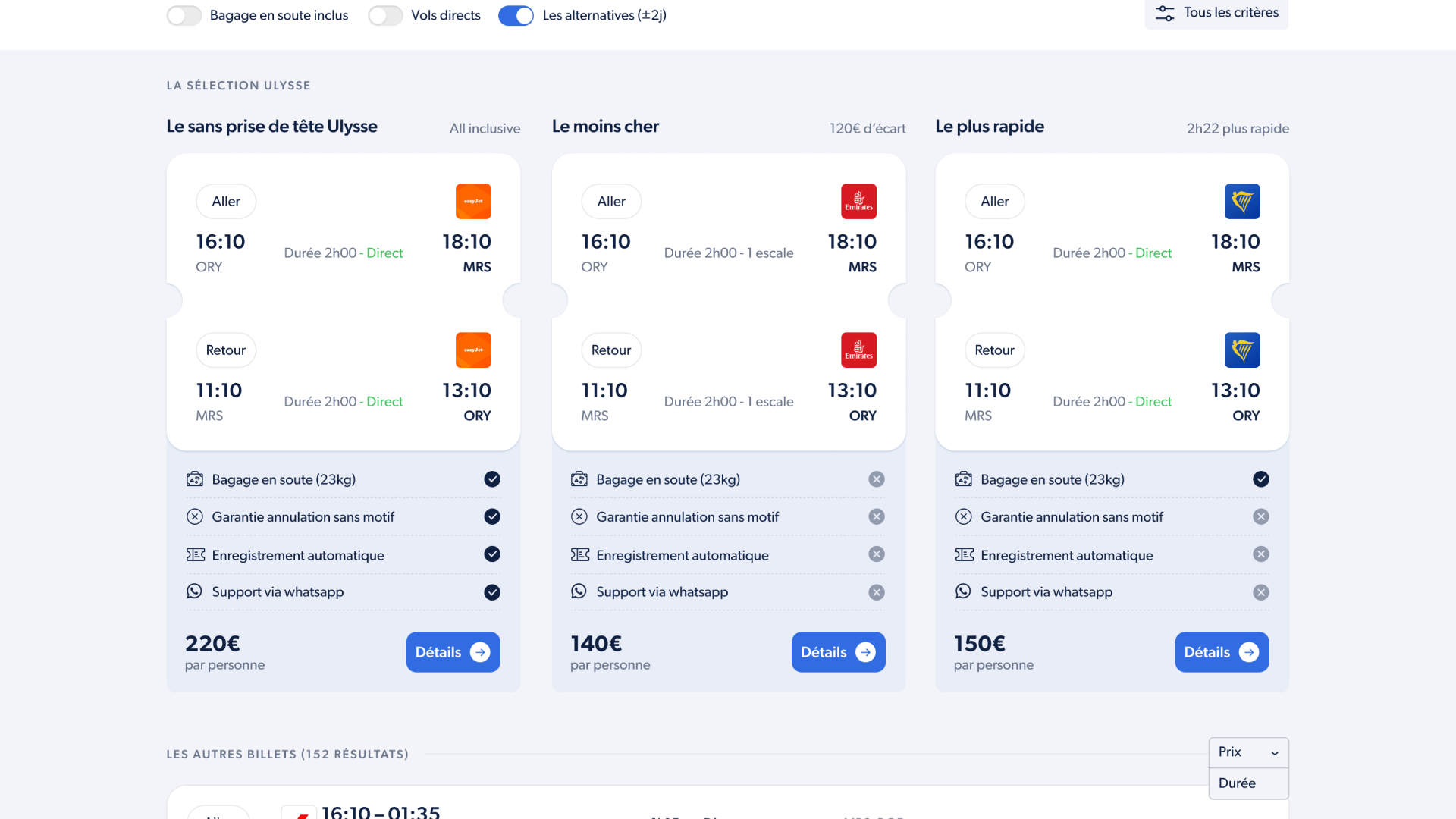The height and width of the screenshot is (819, 1456).
Task: Click Retour tag on the easyJet card
Action: pyautogui.click(x=226, y=350)
